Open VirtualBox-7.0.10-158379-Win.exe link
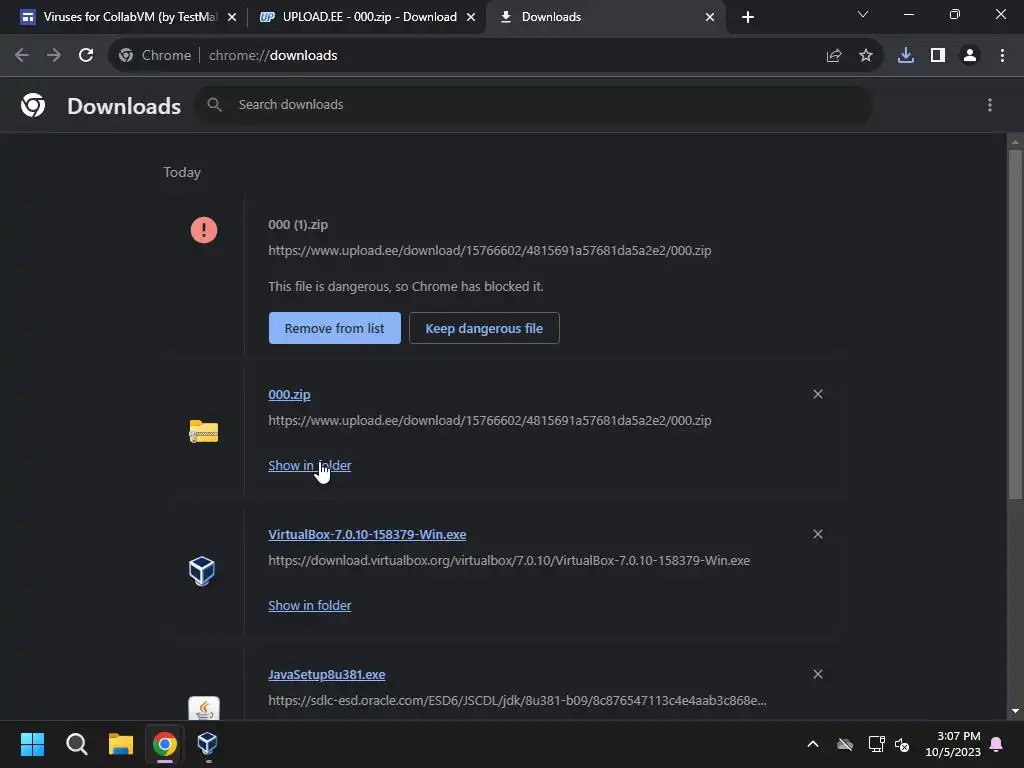 tap(367, 534)
